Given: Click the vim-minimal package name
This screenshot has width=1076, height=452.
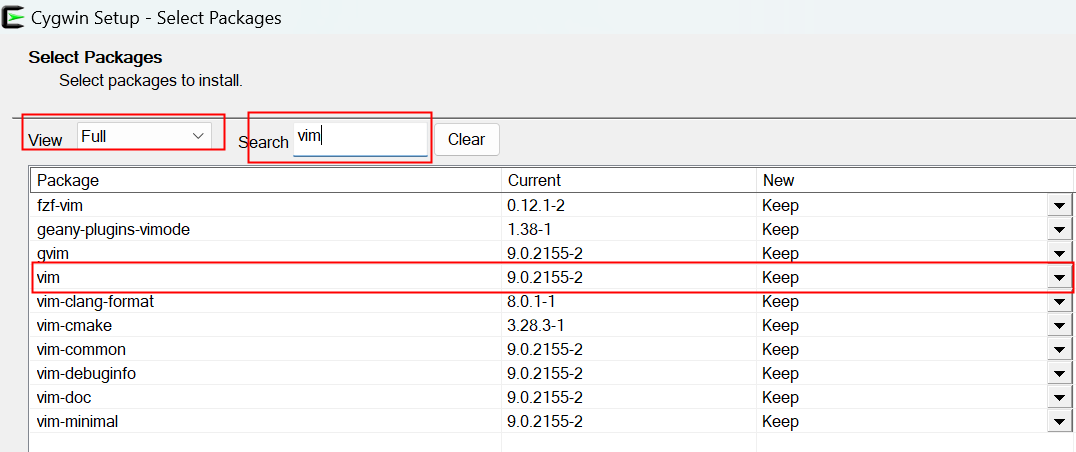Looking at the screenshot, I should click(x=77, y=422).
